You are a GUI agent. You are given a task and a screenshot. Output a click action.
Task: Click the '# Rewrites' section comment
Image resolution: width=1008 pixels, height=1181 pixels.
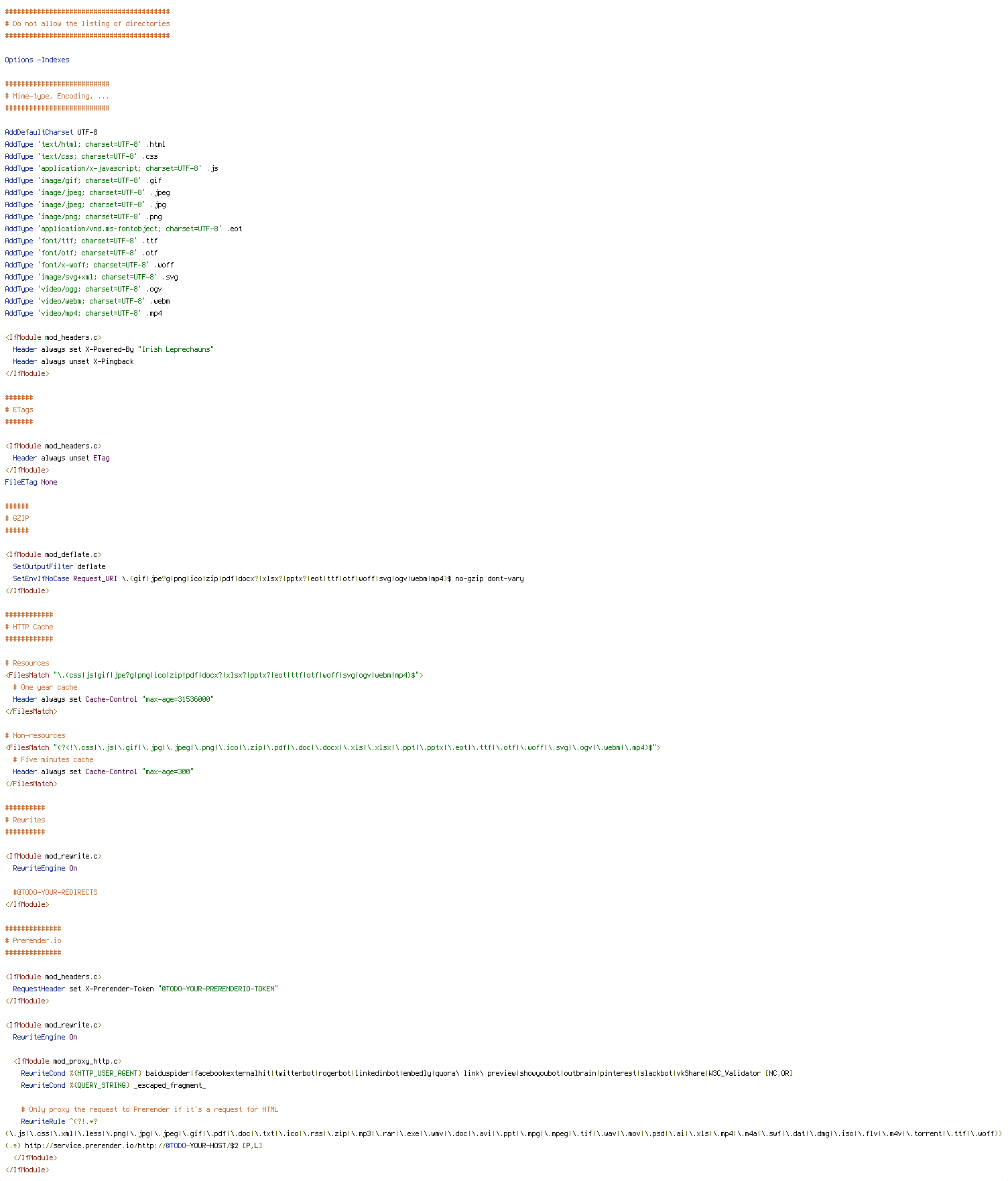coord(25,820)
